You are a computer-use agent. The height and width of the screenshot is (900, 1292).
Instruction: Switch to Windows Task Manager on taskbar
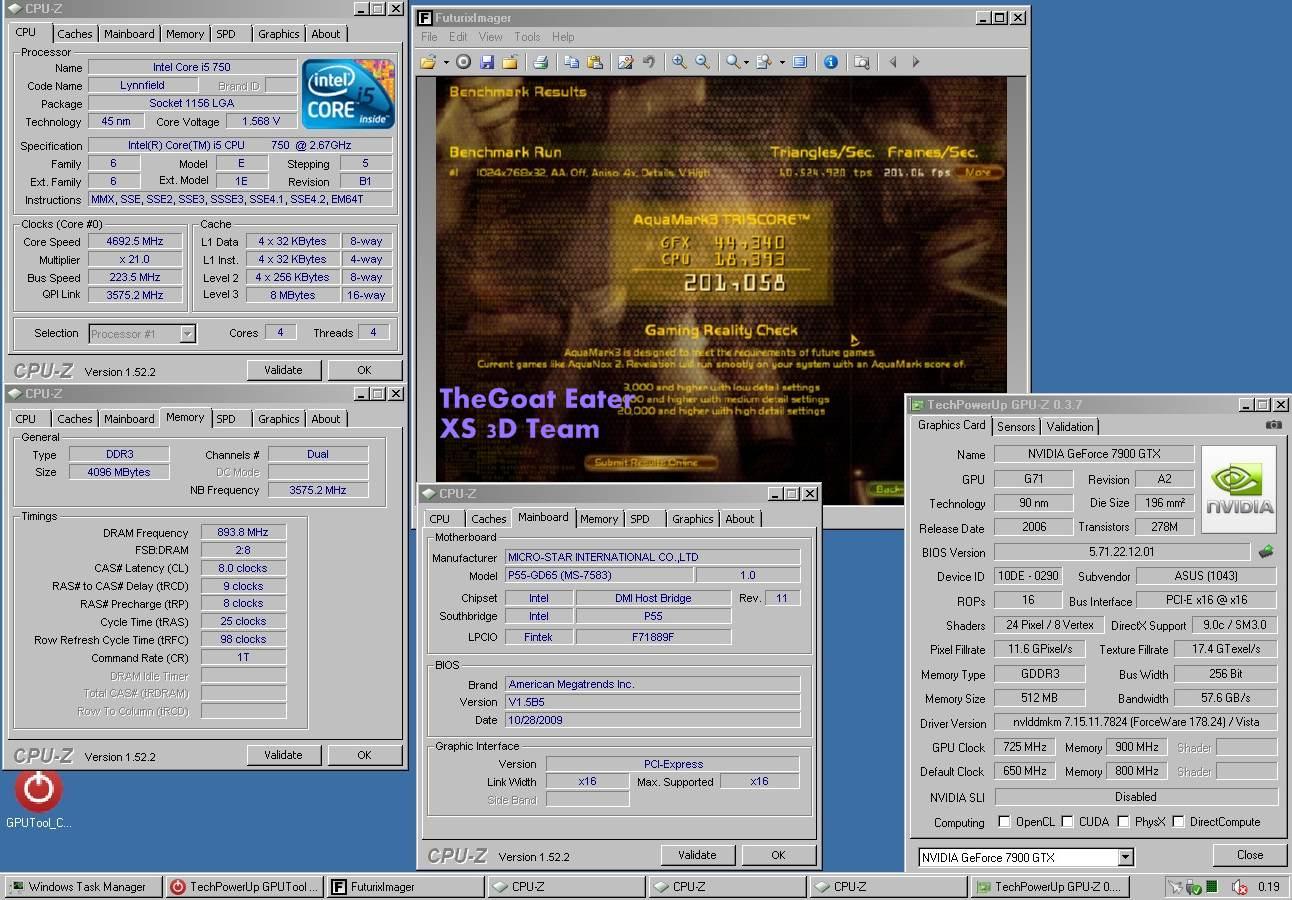click(82, 887)
